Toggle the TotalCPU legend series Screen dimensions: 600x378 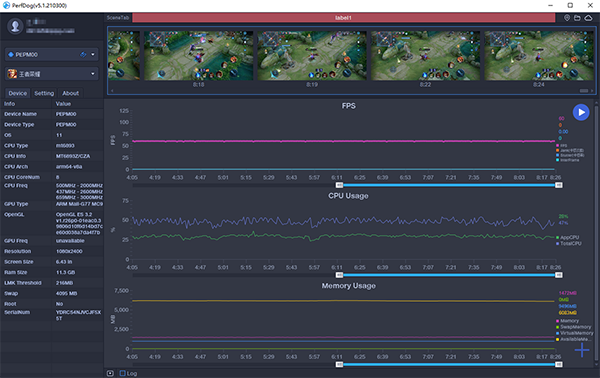[x=569, y=243]
